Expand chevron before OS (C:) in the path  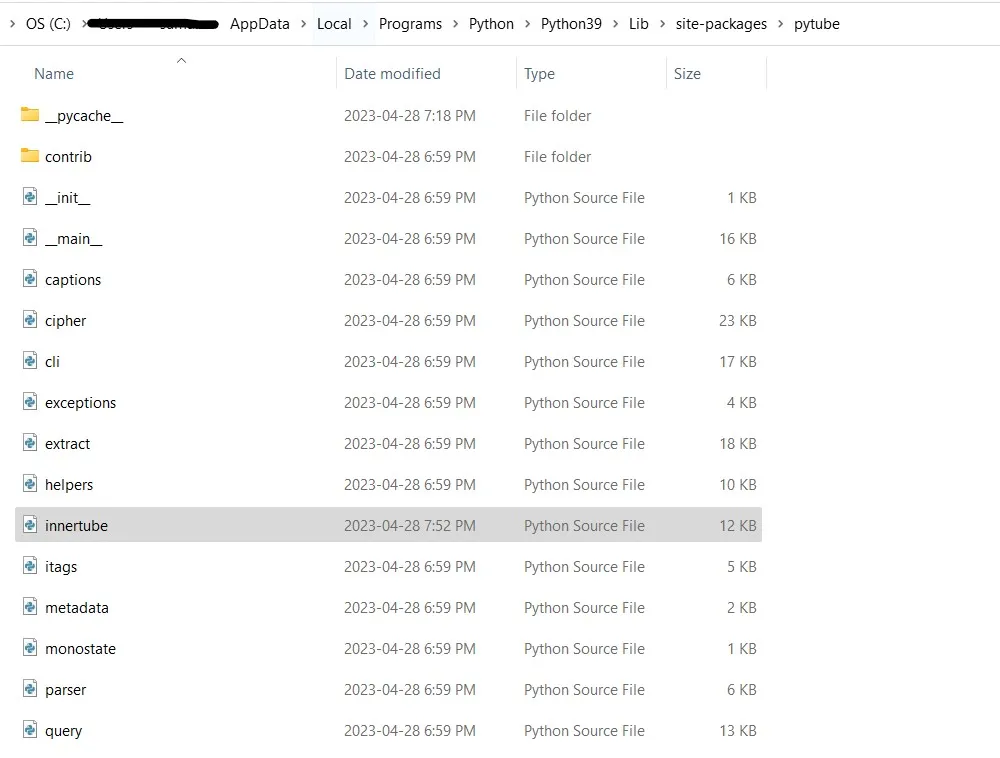point(12,24)
